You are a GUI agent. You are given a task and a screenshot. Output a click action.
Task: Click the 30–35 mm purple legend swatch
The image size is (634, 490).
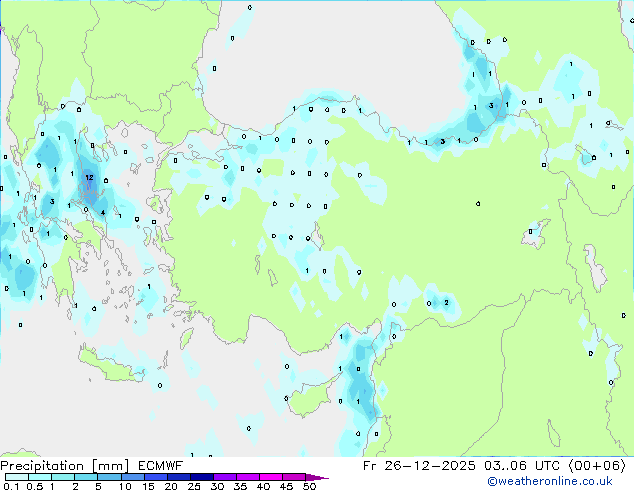coord(224,477)
